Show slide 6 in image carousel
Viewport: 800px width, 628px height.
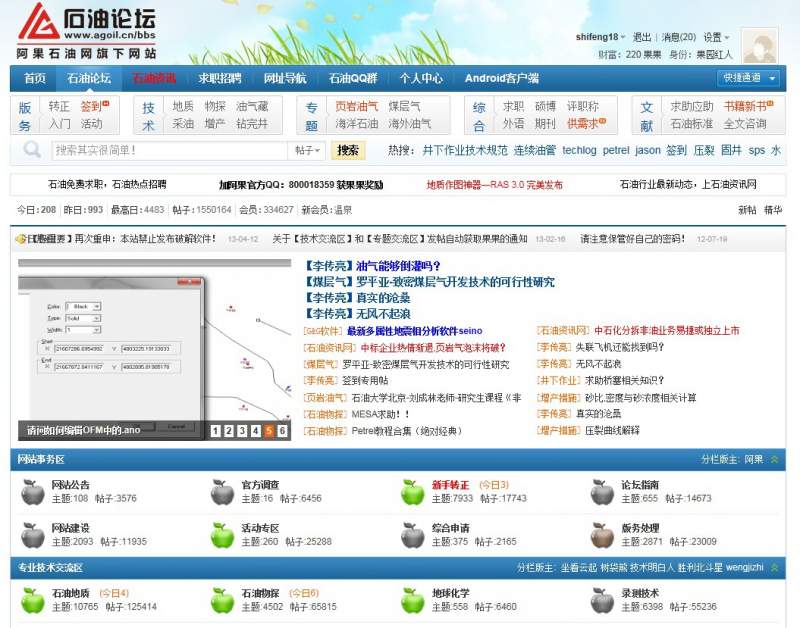(x=282, y=431)
